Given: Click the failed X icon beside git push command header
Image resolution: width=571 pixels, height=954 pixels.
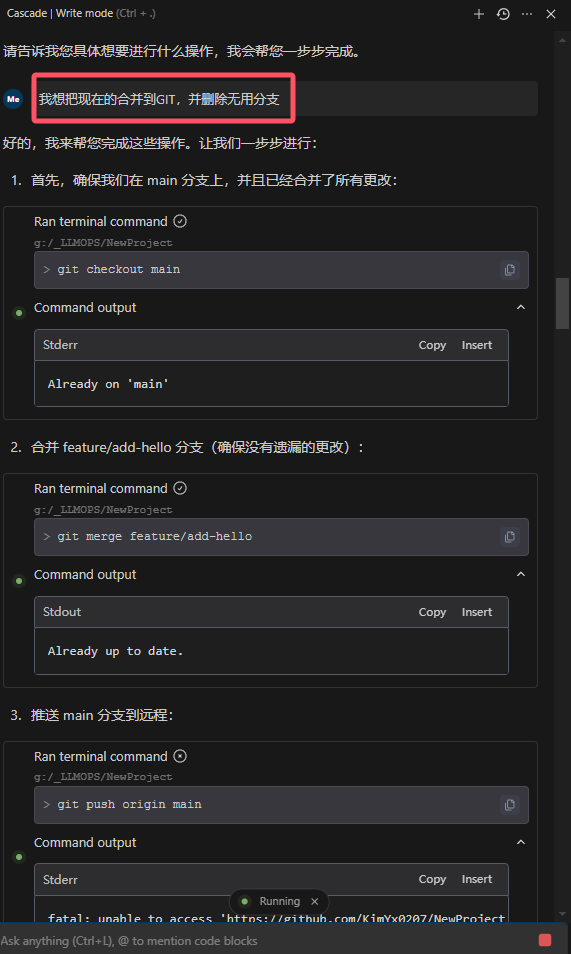Looking at the screenshot, I should click(180, 756).
